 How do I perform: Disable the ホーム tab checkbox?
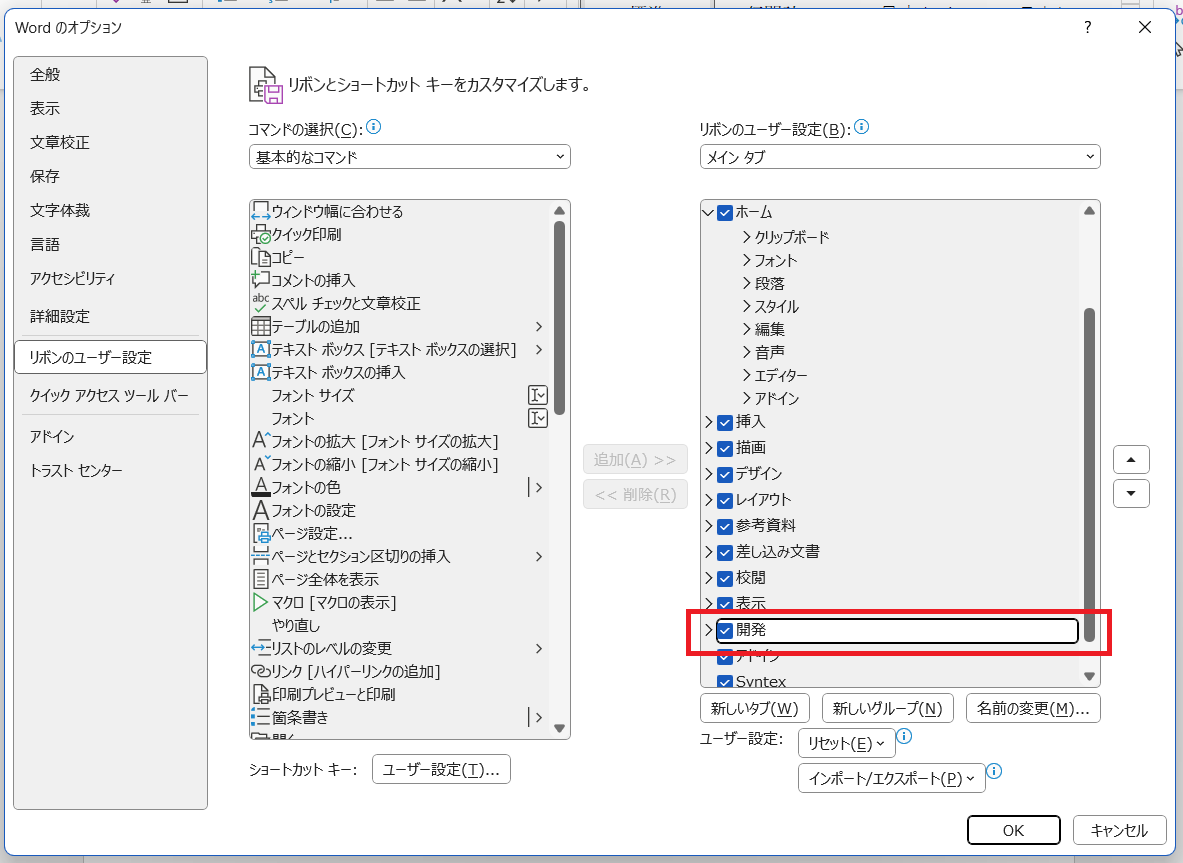pyautogui.click(x=723, y=212)
